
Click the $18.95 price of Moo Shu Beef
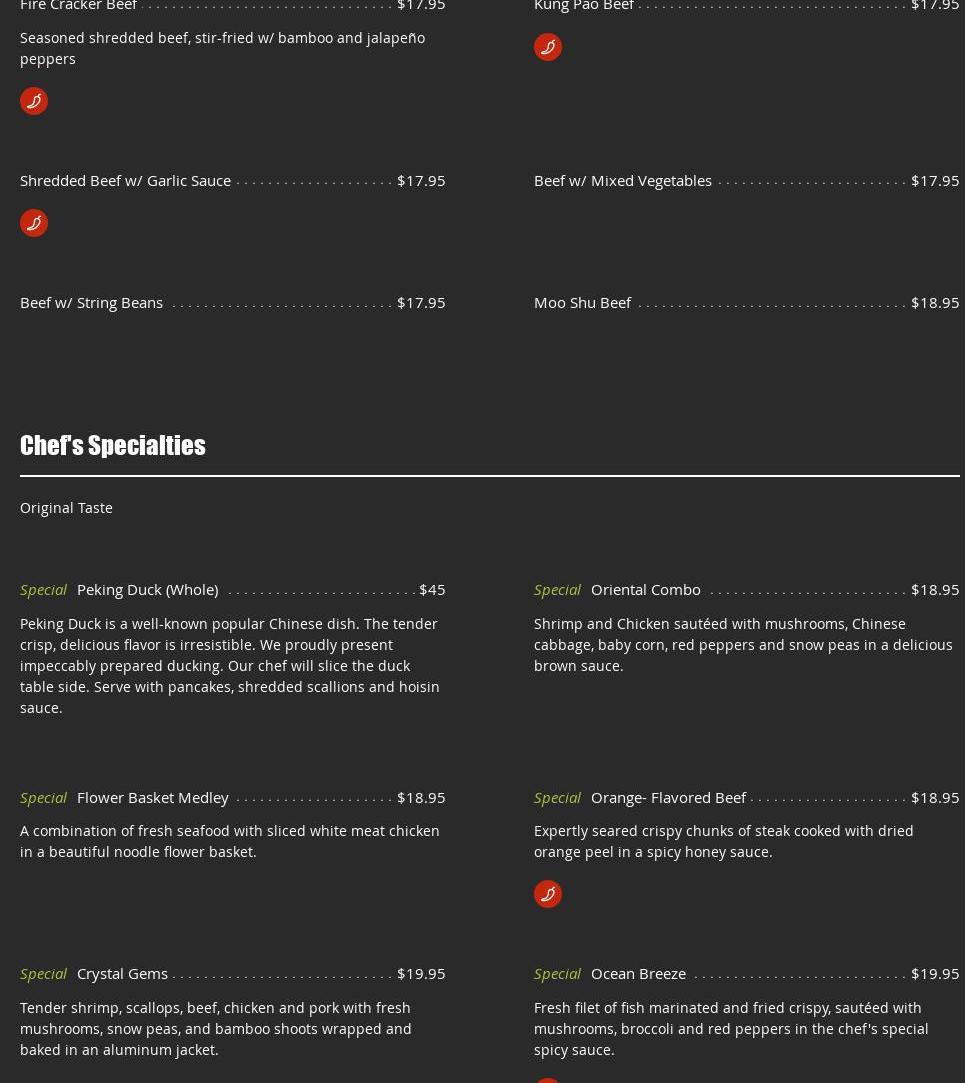pyautogui.click(x=935, y=303)
